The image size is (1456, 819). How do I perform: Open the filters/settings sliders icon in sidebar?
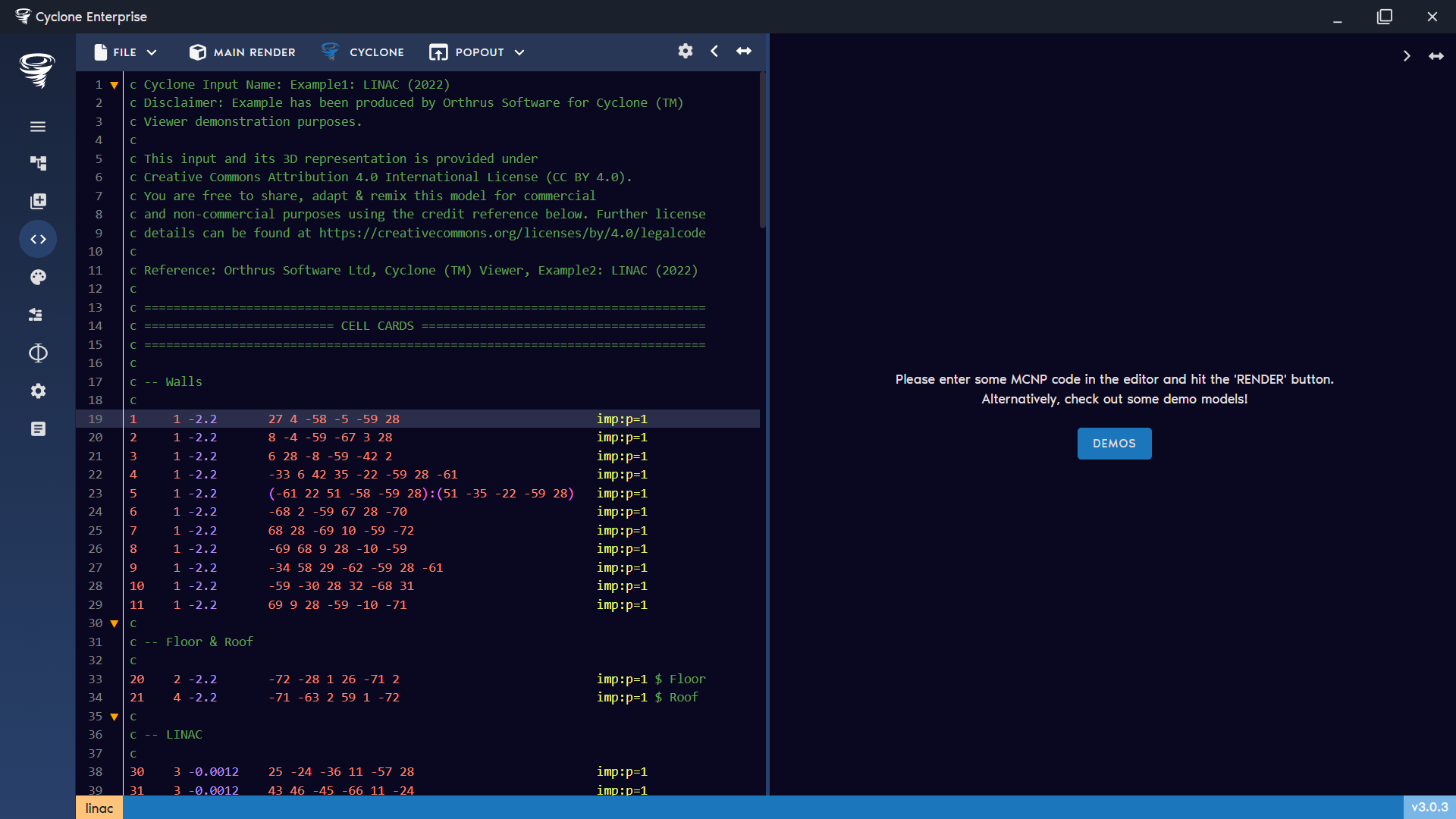click(38, 315)
